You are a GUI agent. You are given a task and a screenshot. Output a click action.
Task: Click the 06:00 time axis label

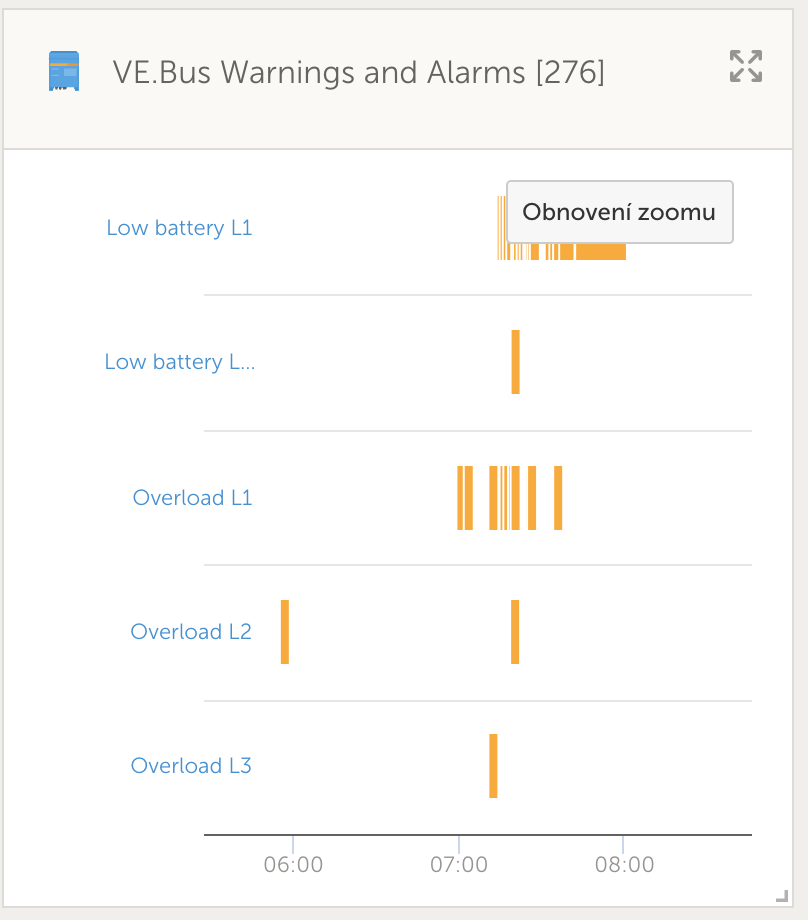click(293, 864)
